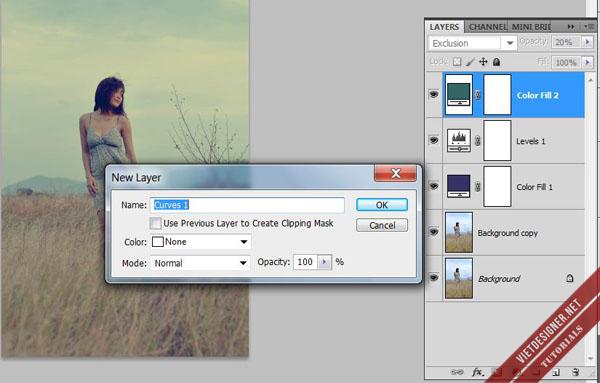
Task: Click the Layers panel scrollbar up arrow
Action: pos(591,80)
